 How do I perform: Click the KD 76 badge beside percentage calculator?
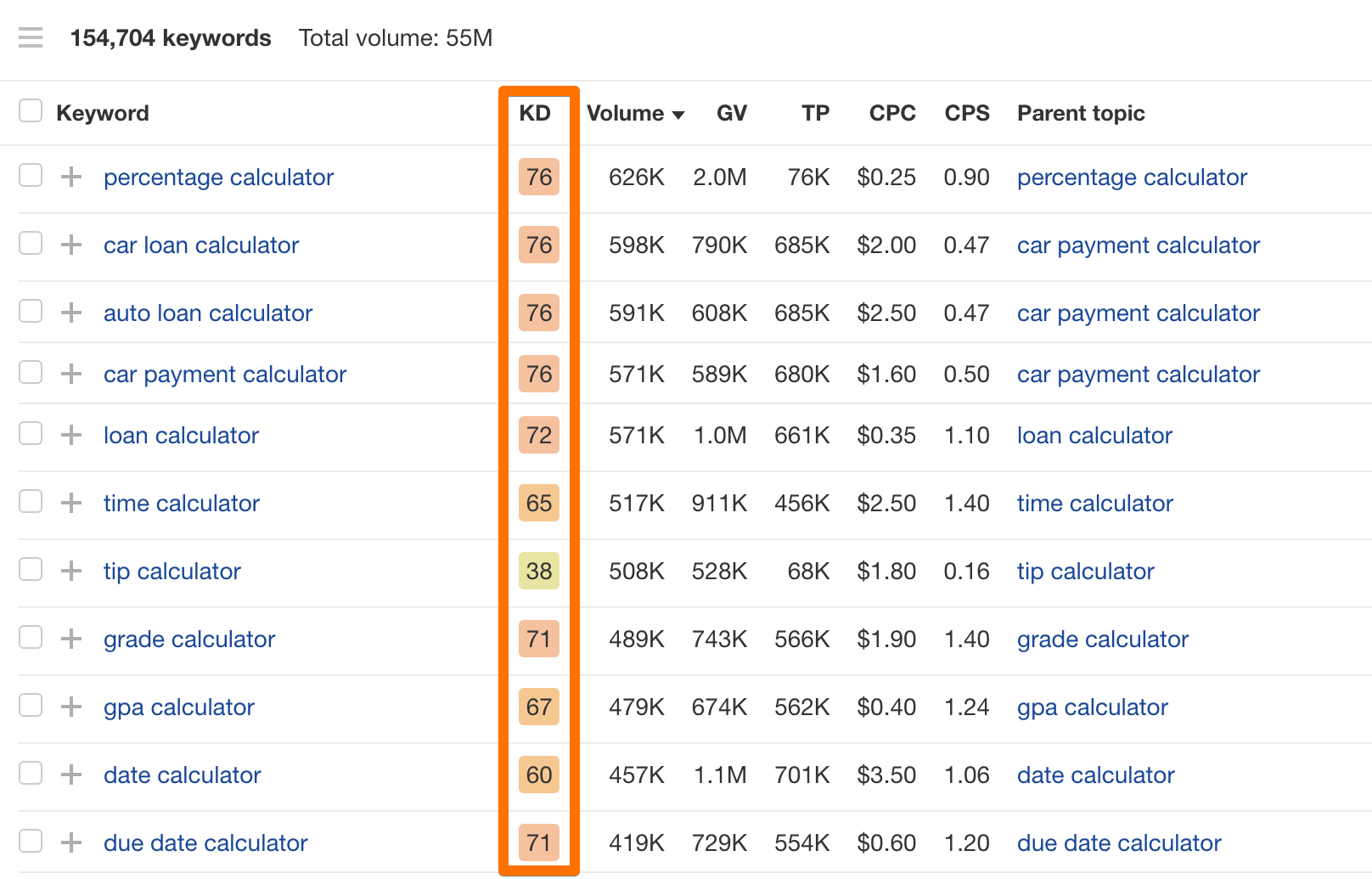(538, 177)
